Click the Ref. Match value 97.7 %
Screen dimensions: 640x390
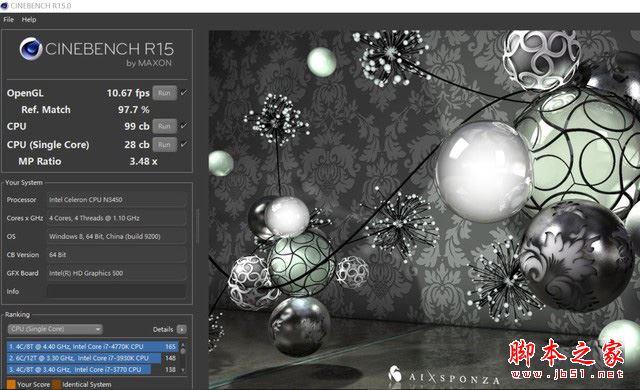pos(133,110)
